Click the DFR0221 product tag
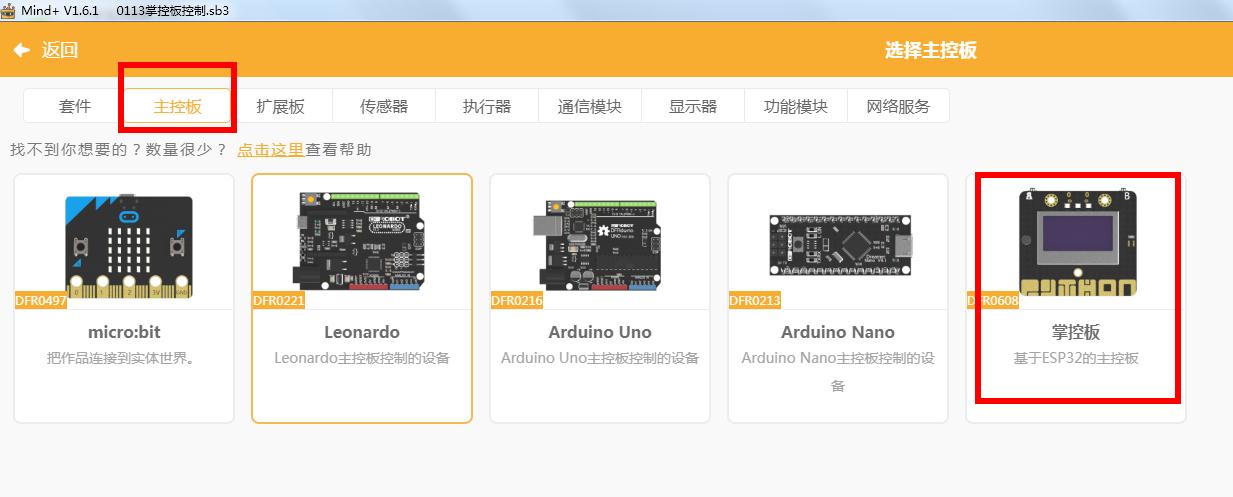 pyautogui.click(x=279, y=301)
